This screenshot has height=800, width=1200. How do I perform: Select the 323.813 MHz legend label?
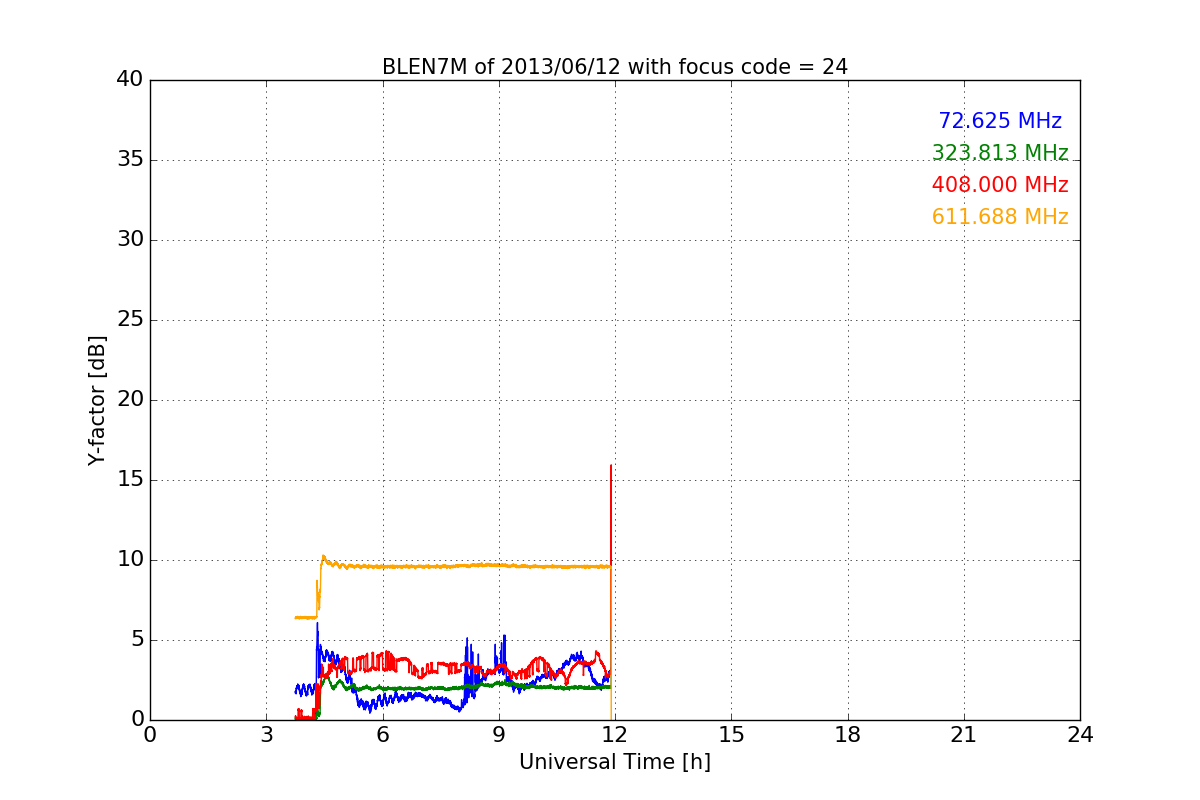coord(1000,153)
